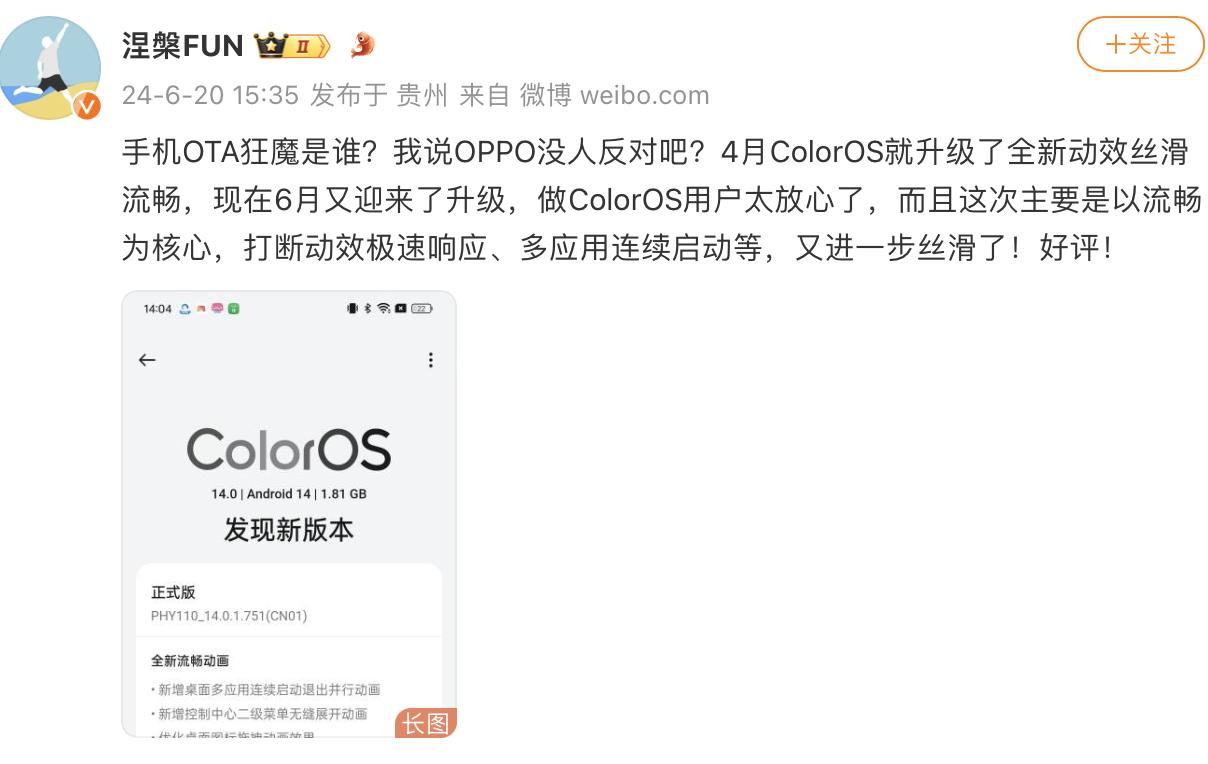Click the battery indicator in screenshot
Viewport: 1208px width, 764px height.
[422, 309]
